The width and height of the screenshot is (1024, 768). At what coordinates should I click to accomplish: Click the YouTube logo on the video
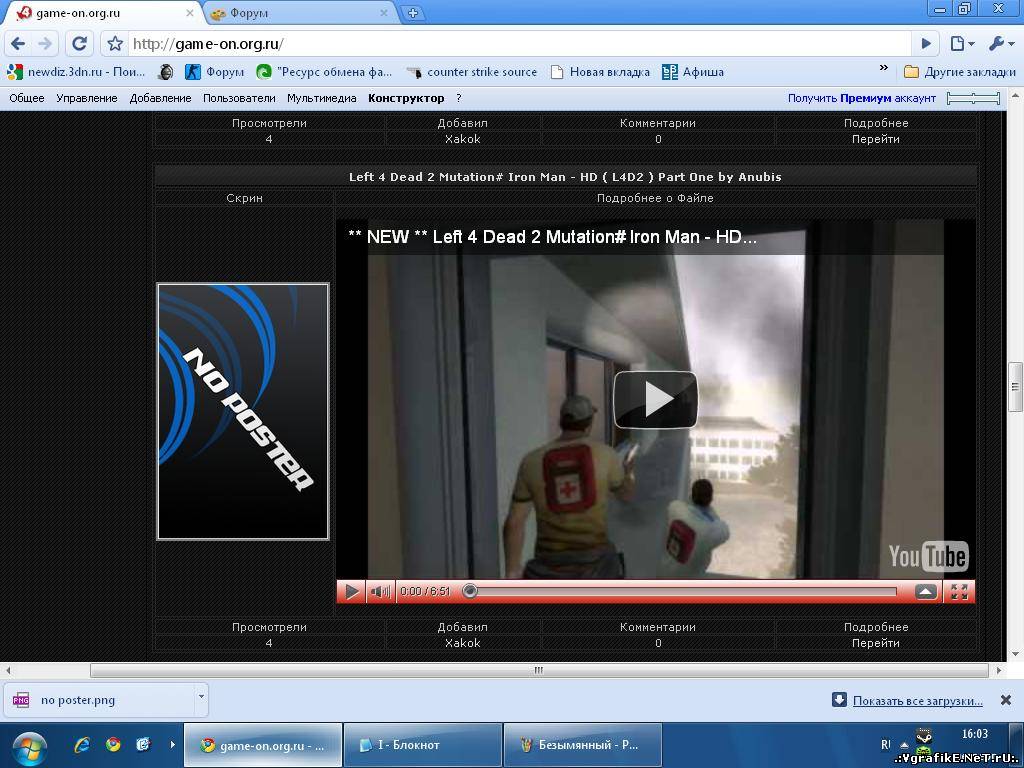[928, 556]
